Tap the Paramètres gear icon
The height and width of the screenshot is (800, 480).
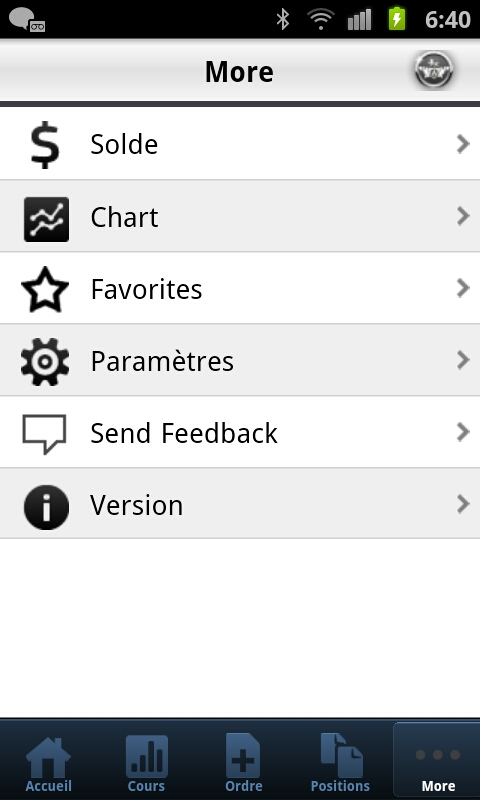[x=45, y=362]
